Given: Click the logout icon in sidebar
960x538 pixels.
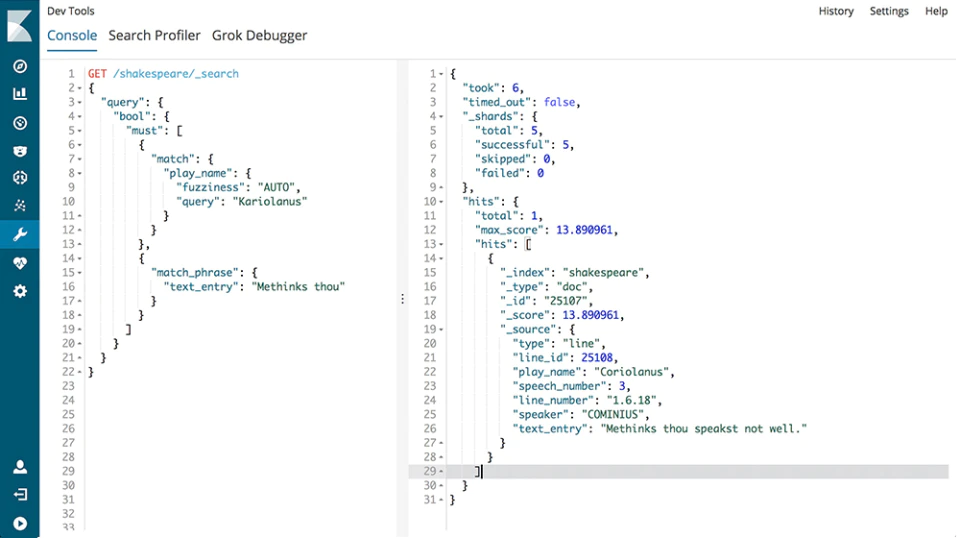Looking at the screenshot, I should pos(20,495).
